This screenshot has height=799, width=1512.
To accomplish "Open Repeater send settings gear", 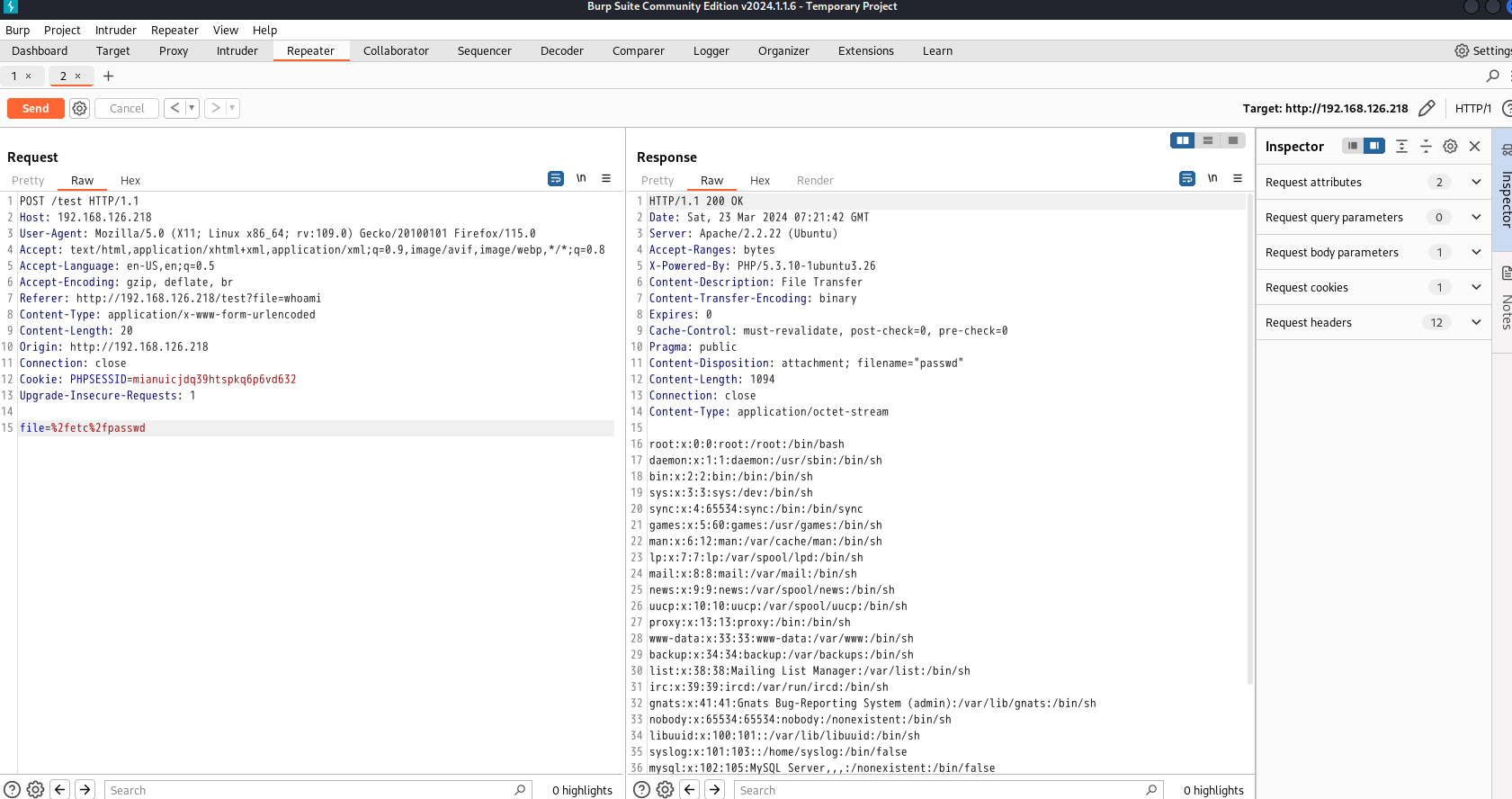I will 80,108.
